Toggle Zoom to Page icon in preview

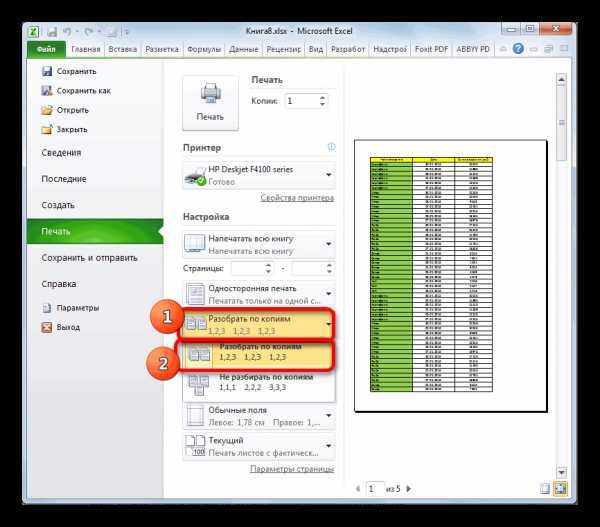pyautogui.click(x=560, y=489)
